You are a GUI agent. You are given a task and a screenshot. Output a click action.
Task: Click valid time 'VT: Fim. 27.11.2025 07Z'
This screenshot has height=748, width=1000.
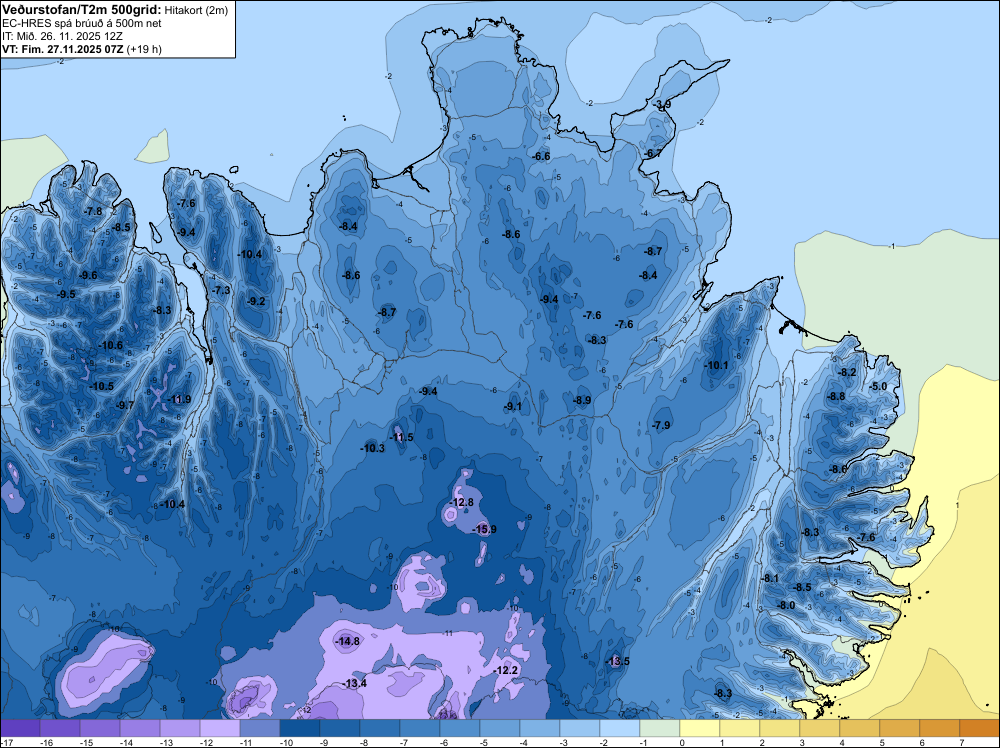click(x=63, y=49)
